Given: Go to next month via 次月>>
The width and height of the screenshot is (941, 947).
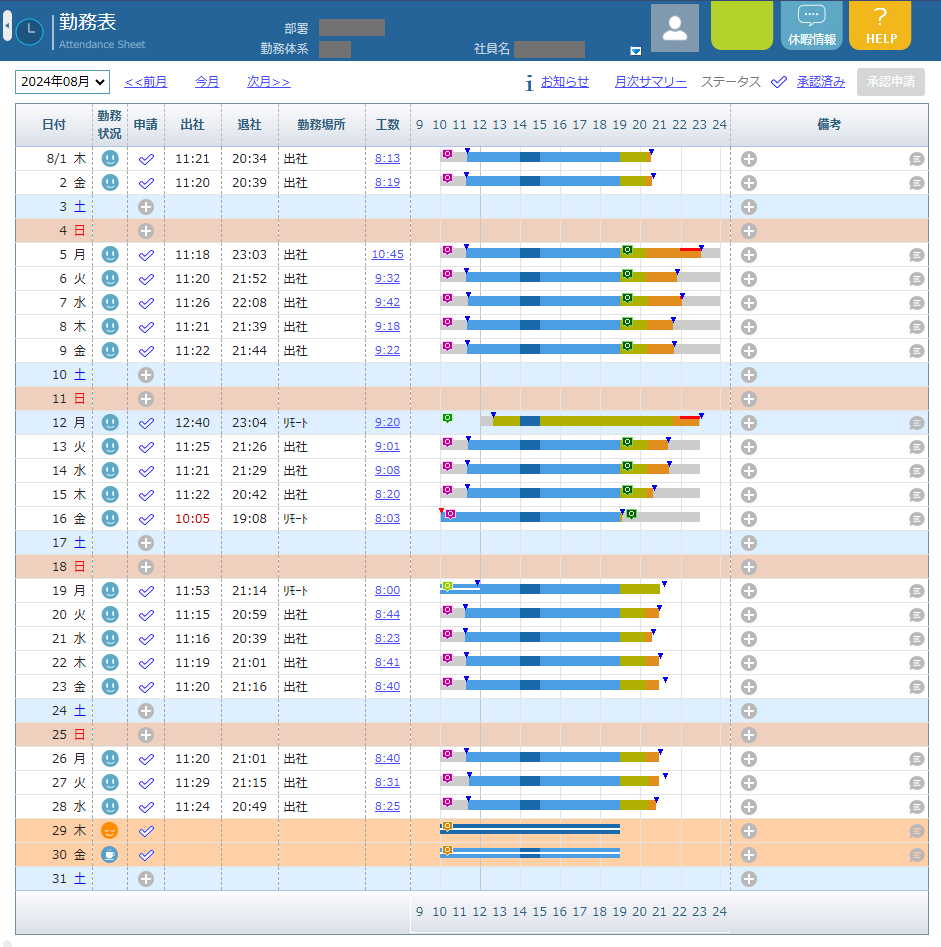Looking at the screenshot, I should tap(268, 82).
